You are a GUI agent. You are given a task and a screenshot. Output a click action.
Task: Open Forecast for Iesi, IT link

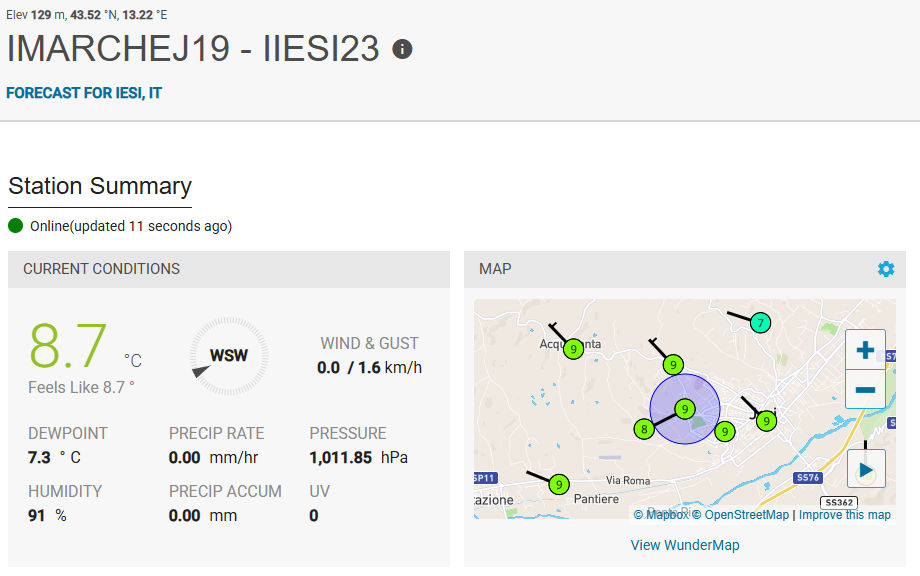(x=84, y=93)
